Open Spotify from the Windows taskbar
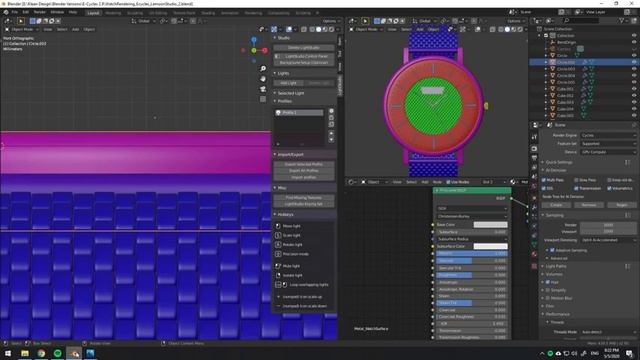This screenshot has width=640, height=360. pos(58,353)
